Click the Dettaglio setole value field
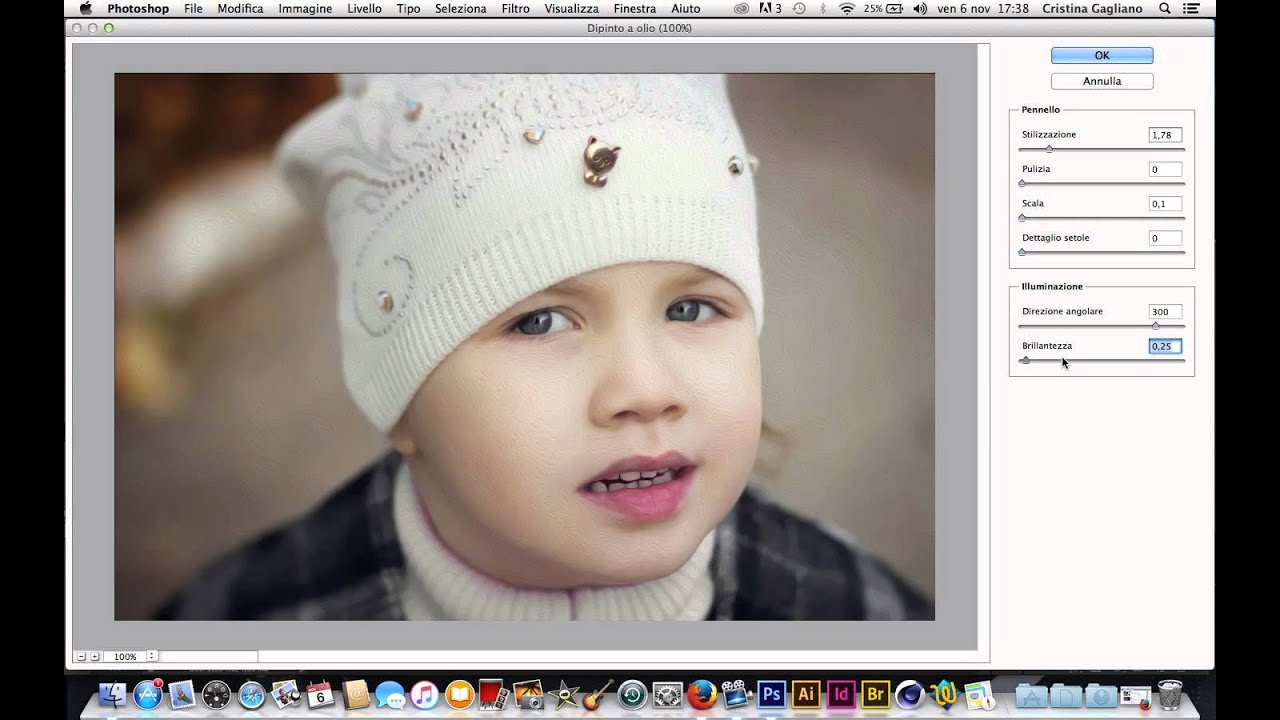 1165,238
